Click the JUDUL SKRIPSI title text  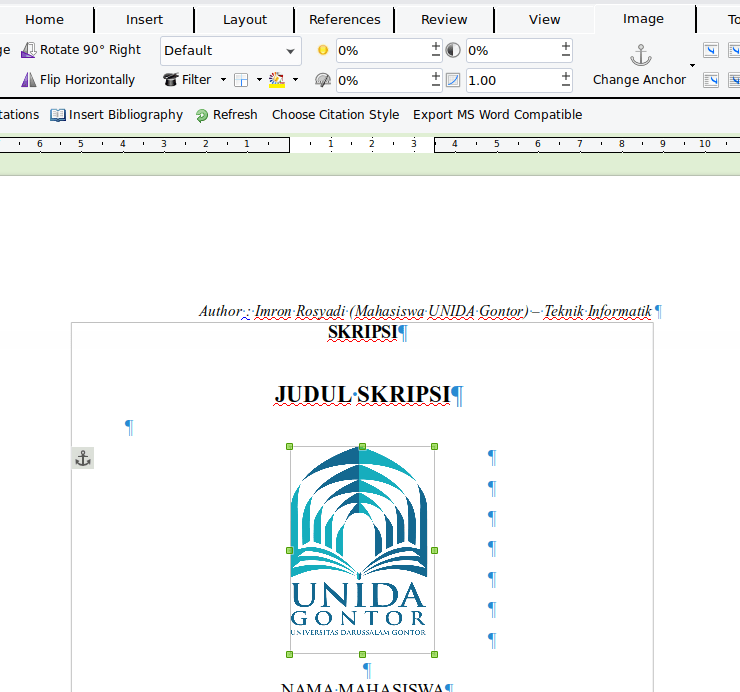362,395
